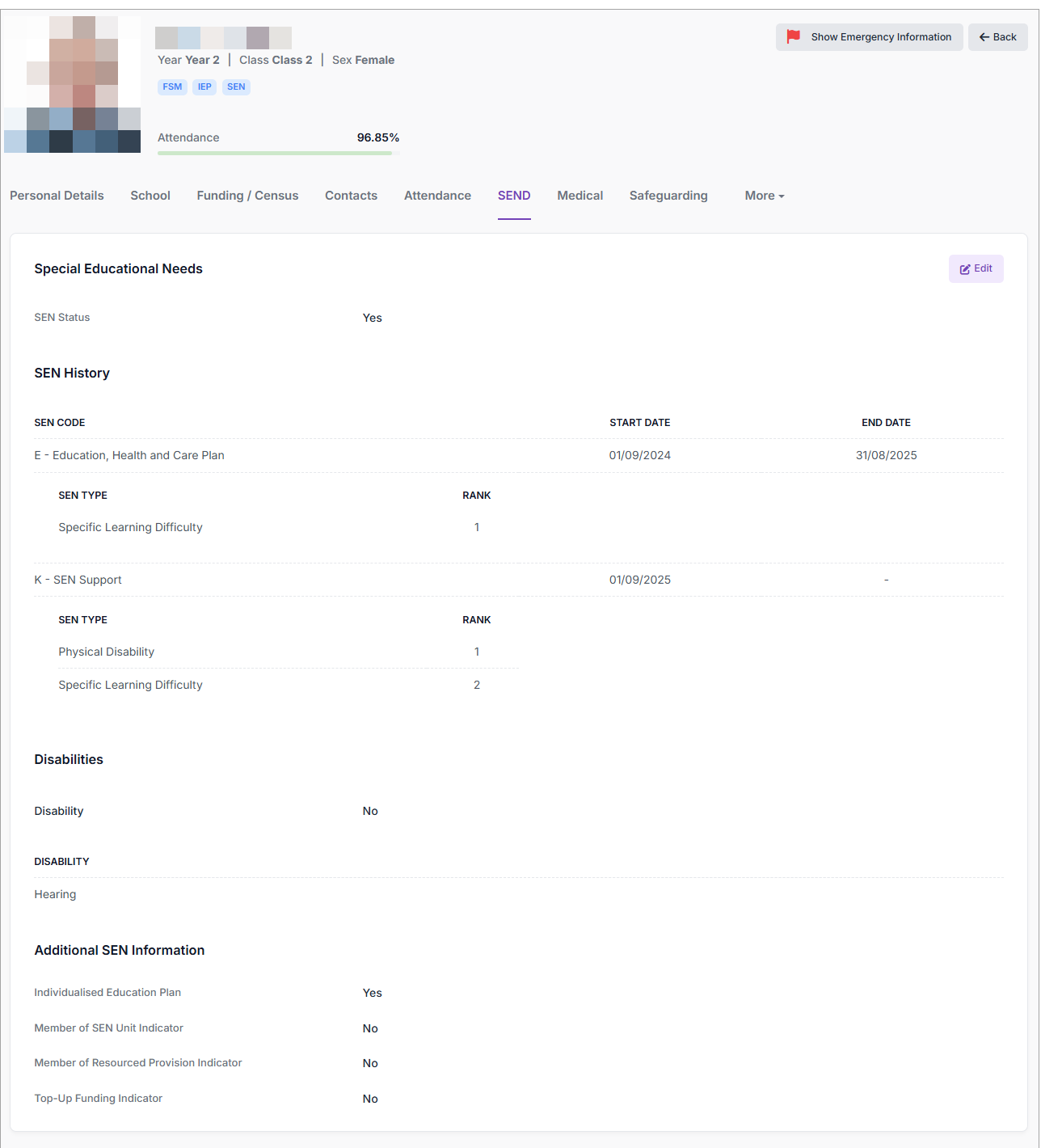Click Show Emergency Information button
The width and height of the screenshot is (1041, 1148).
pyautogui.click(x=880, y=37)
